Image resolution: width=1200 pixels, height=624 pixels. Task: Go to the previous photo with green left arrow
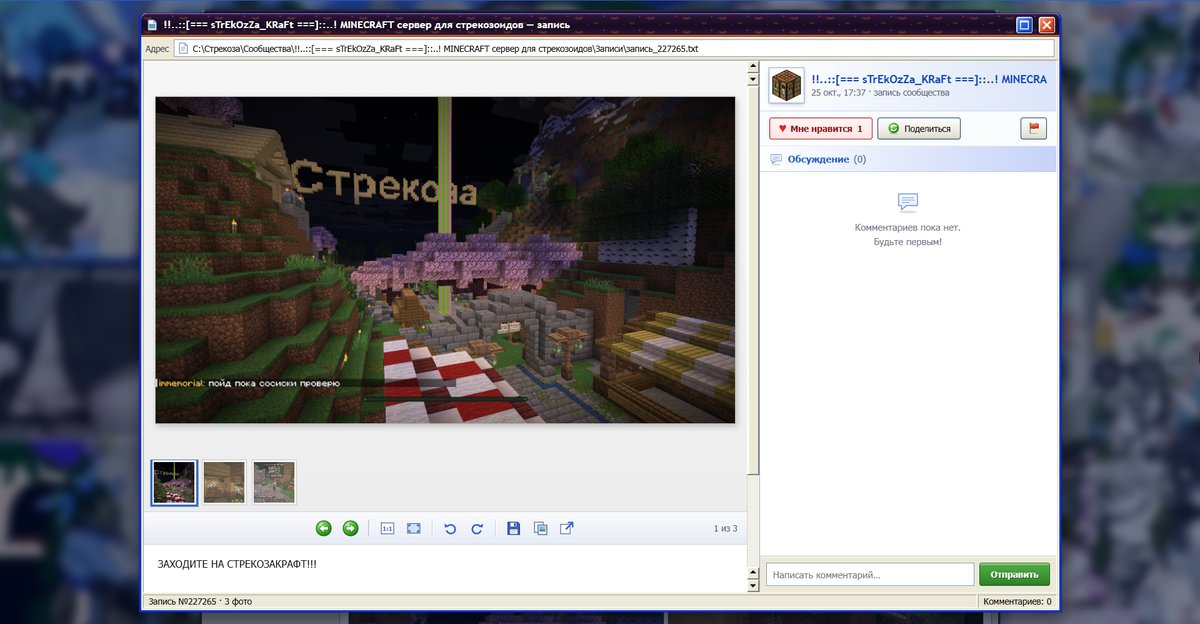(324, 528)
